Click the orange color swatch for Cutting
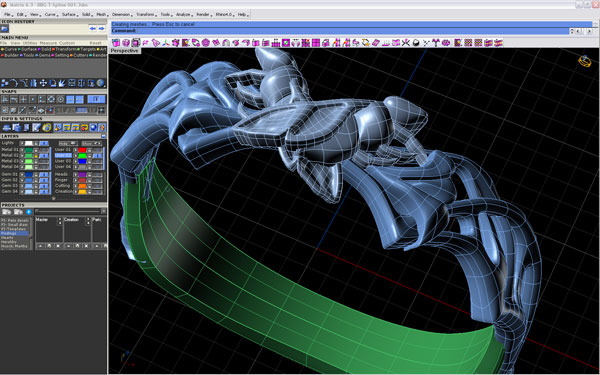The image size is (600, 375). click(x=83, y=186)
